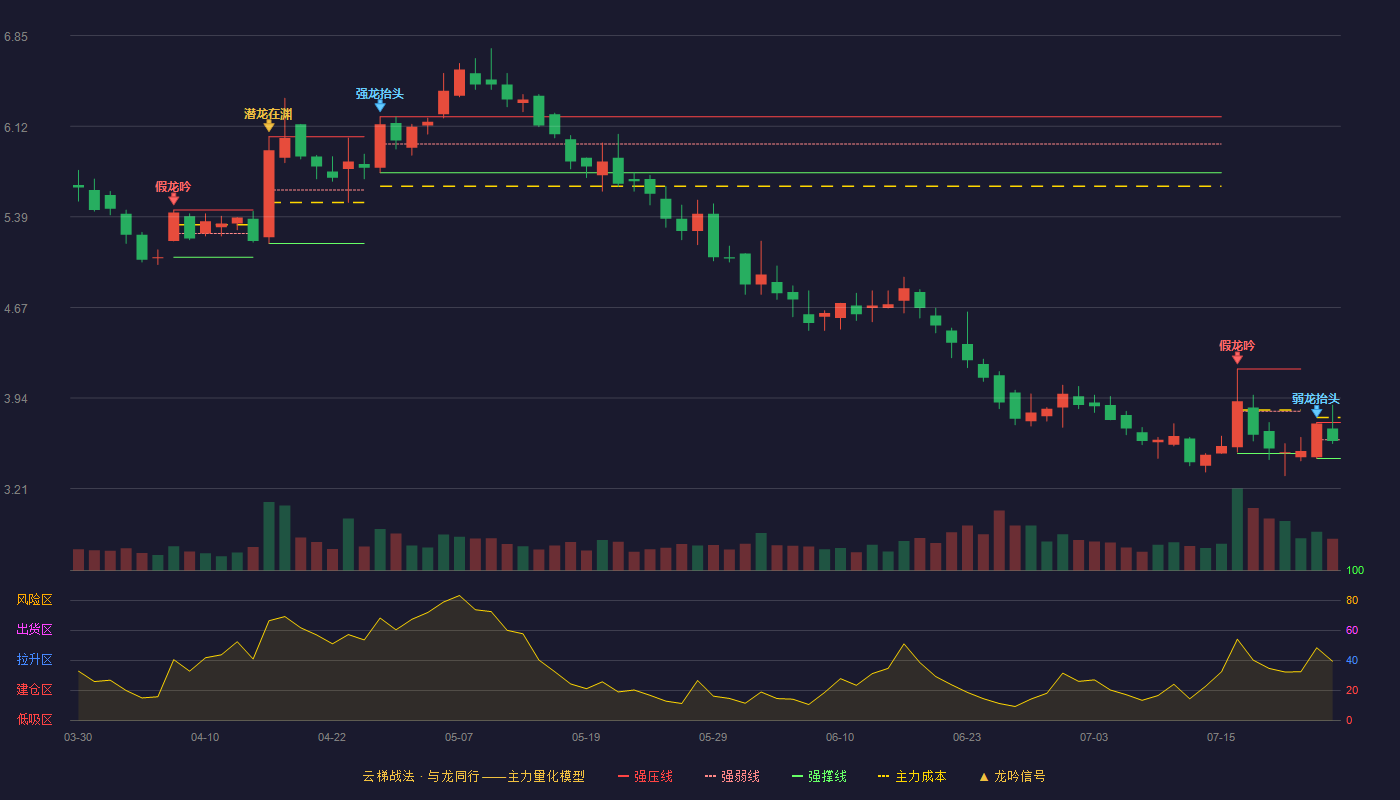Toggle the 主力成本 legend series
The image size is (1400, 800).
[912, 776]
